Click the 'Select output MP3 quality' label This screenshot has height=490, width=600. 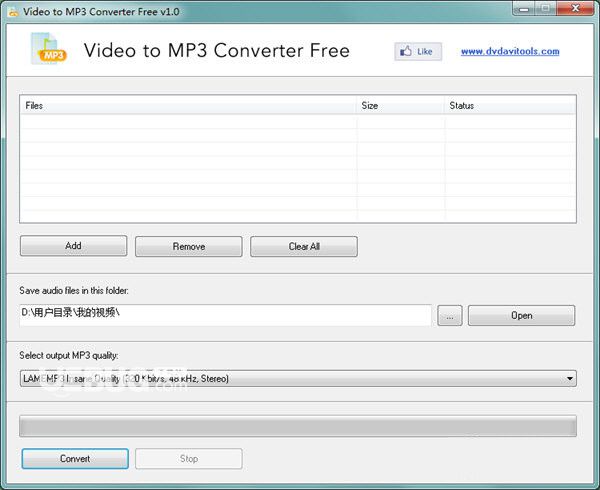click(69, 356)
